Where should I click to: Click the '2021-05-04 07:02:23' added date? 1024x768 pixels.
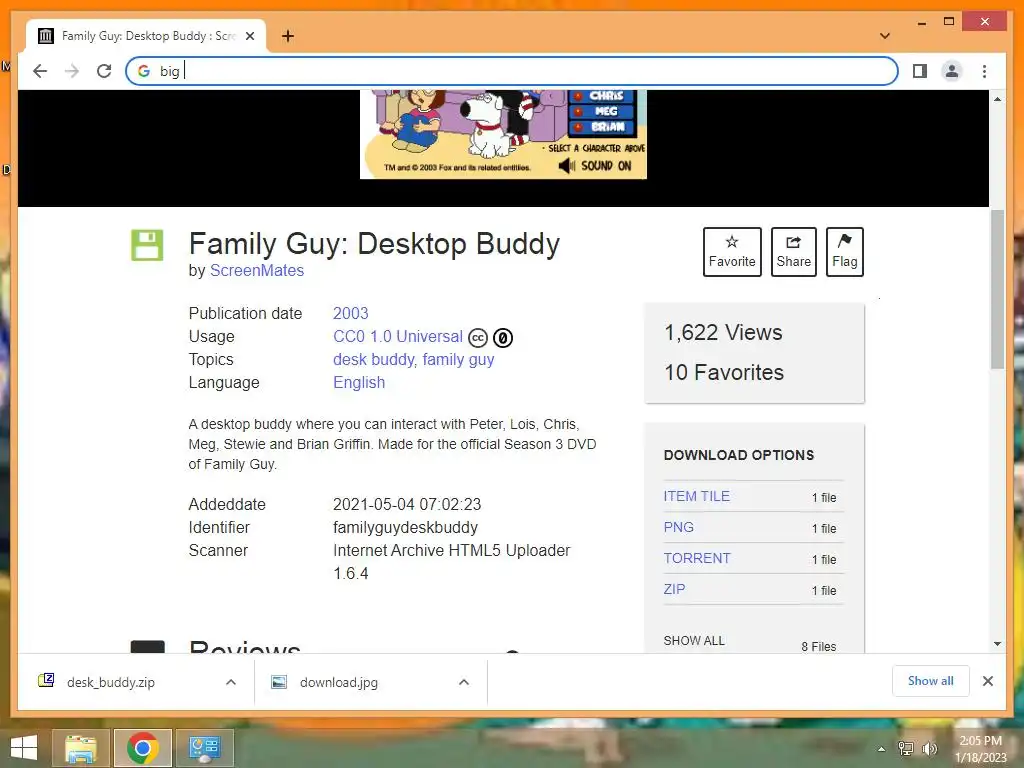pyautogui.click(x=407, y=505)
